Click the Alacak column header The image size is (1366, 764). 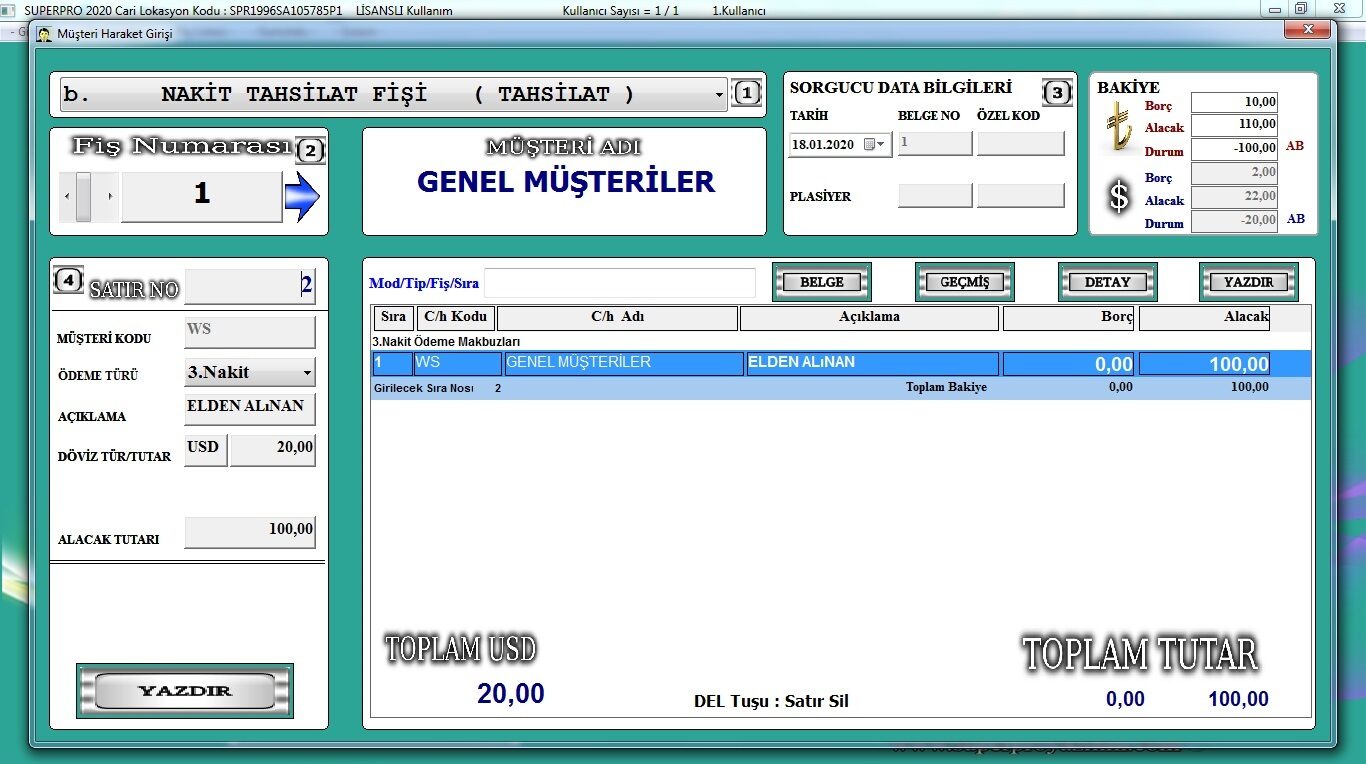point(1204,318)
